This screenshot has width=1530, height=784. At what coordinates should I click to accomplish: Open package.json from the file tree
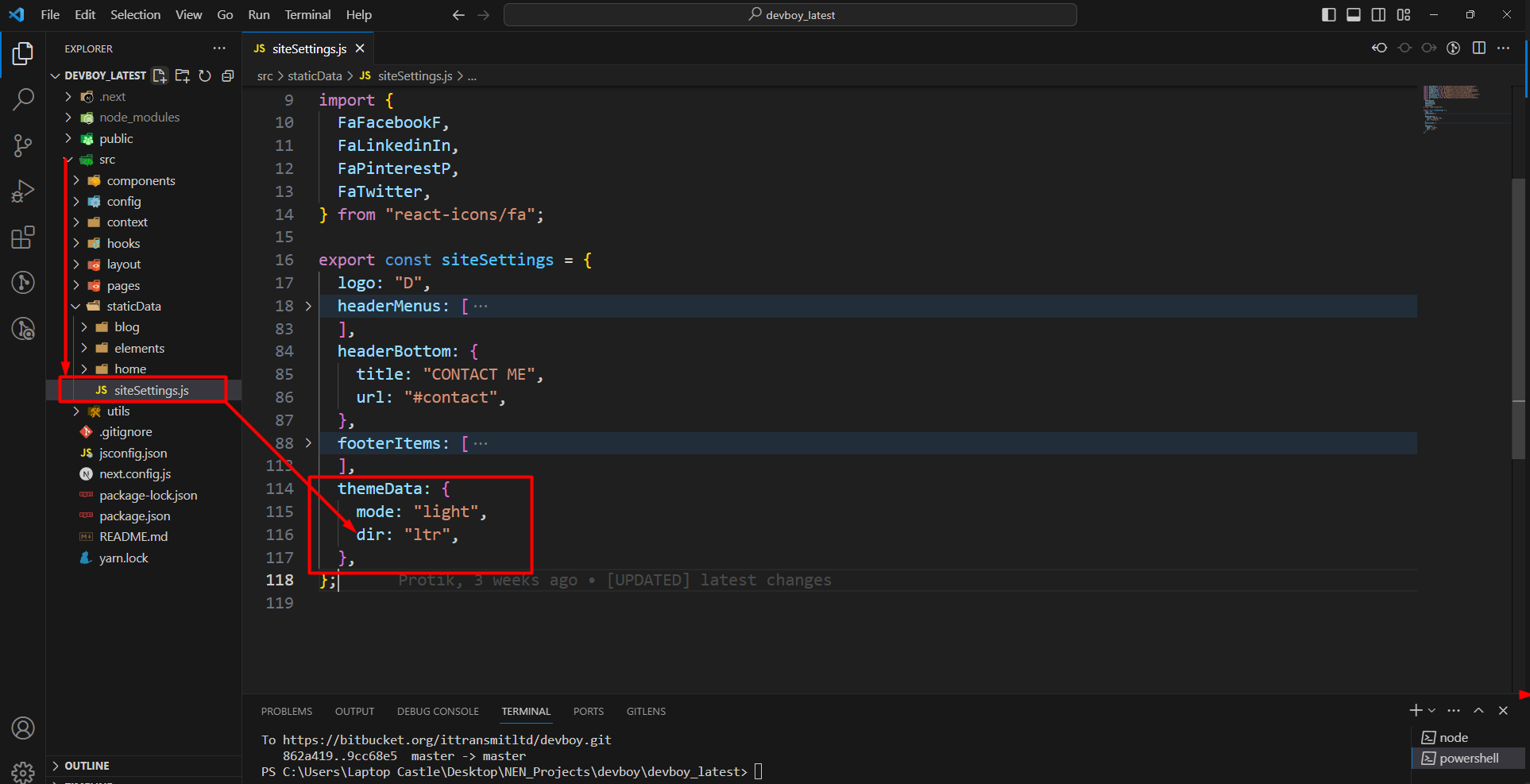(134, 516)
